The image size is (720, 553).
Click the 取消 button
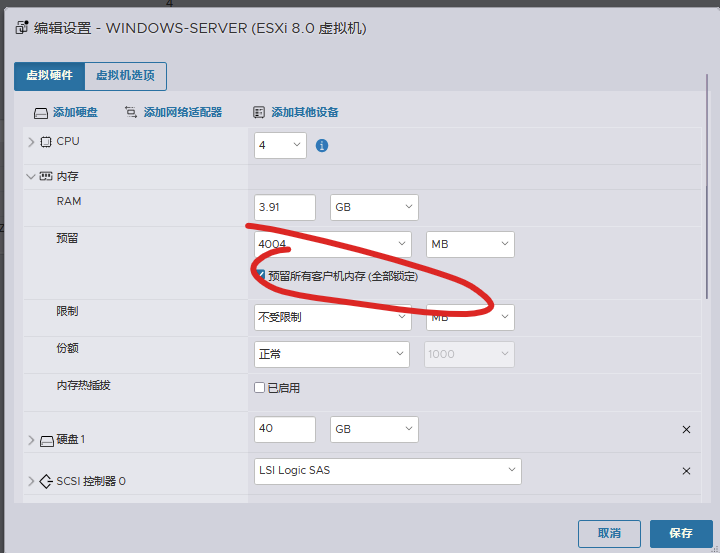609,533
